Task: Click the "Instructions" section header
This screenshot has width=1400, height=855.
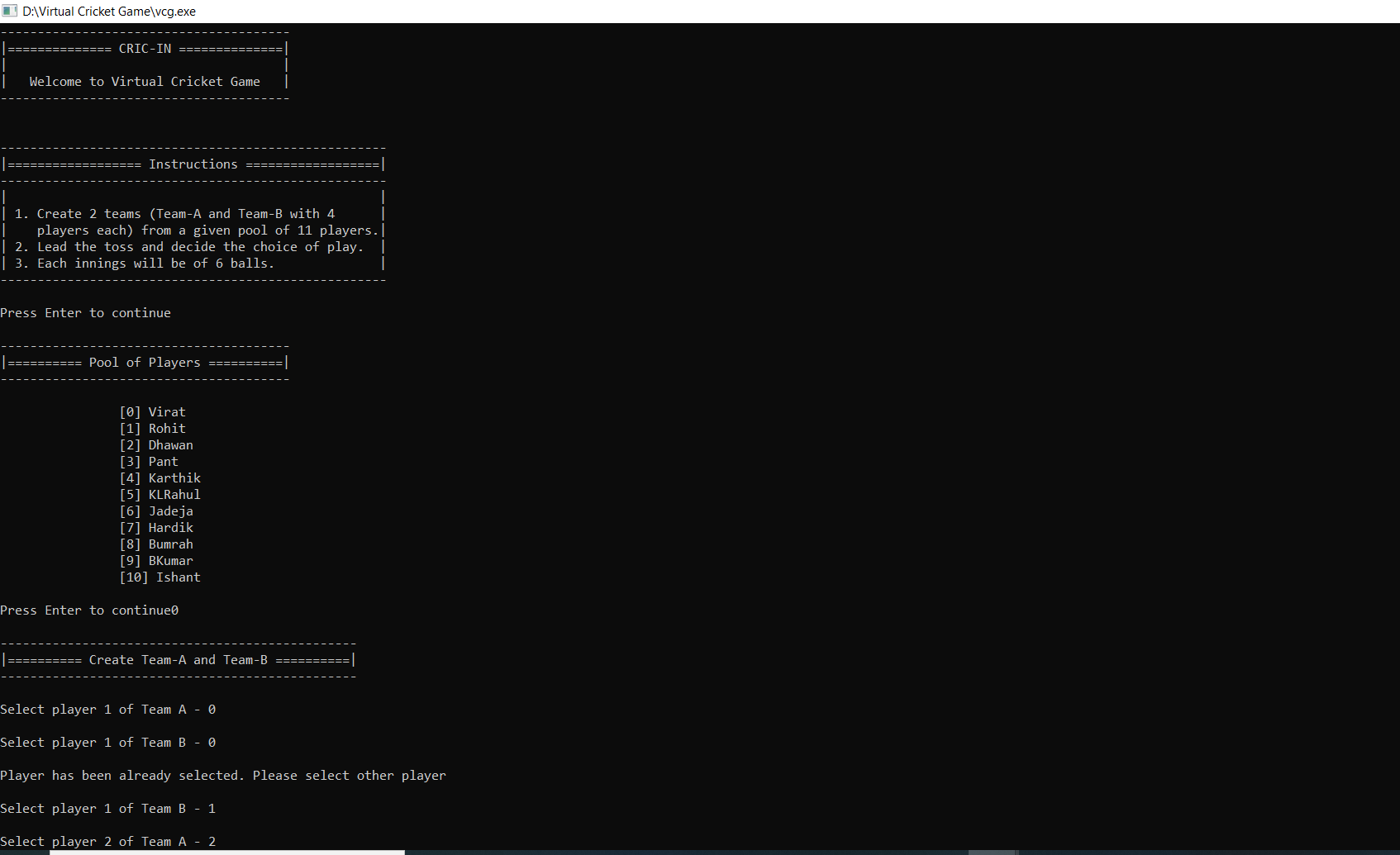Action: tap(193, 164)
